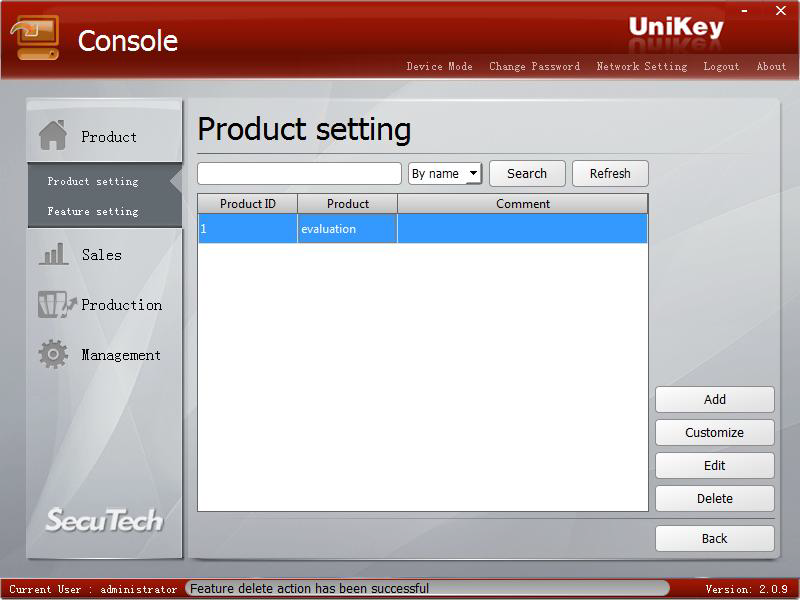Open the Product section label
Viewport: 800px width, 600px height.
point(109,137)
